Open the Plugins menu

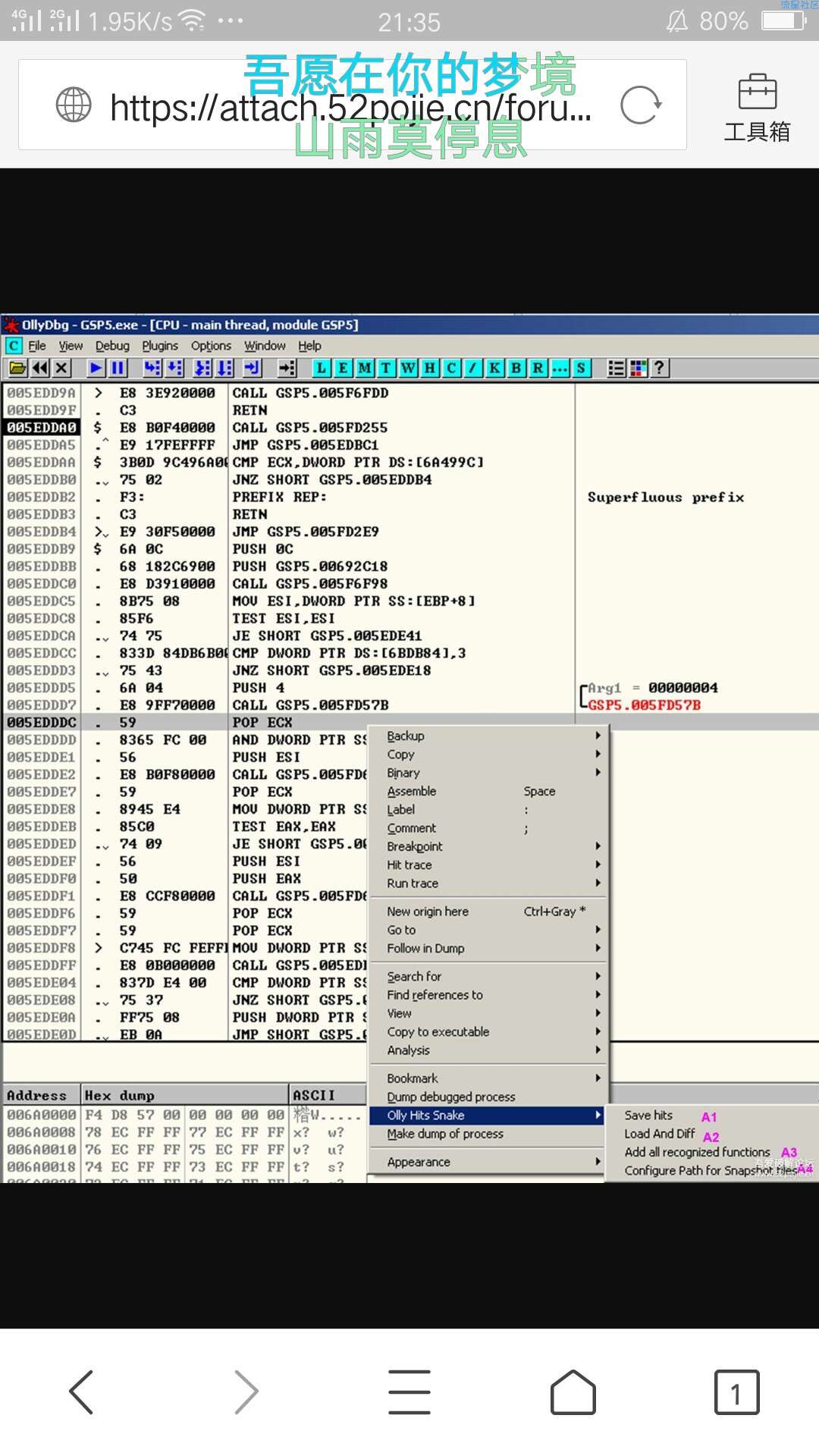click(x=160, y=346)
